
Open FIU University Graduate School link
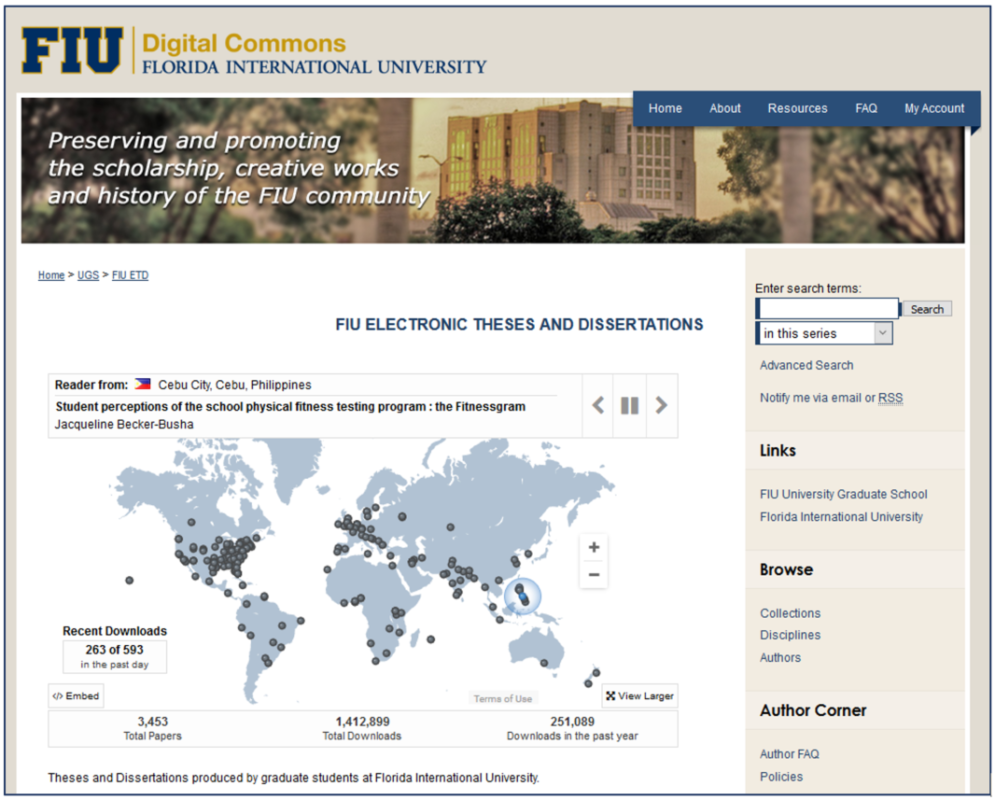[x=843, y=494]
